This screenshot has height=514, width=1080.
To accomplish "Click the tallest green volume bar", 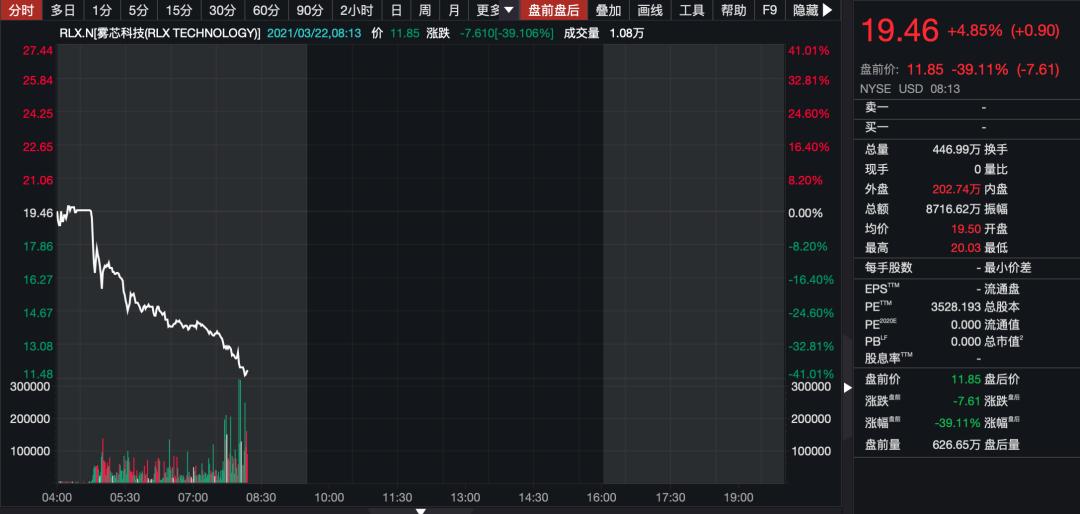I will 240,431.
